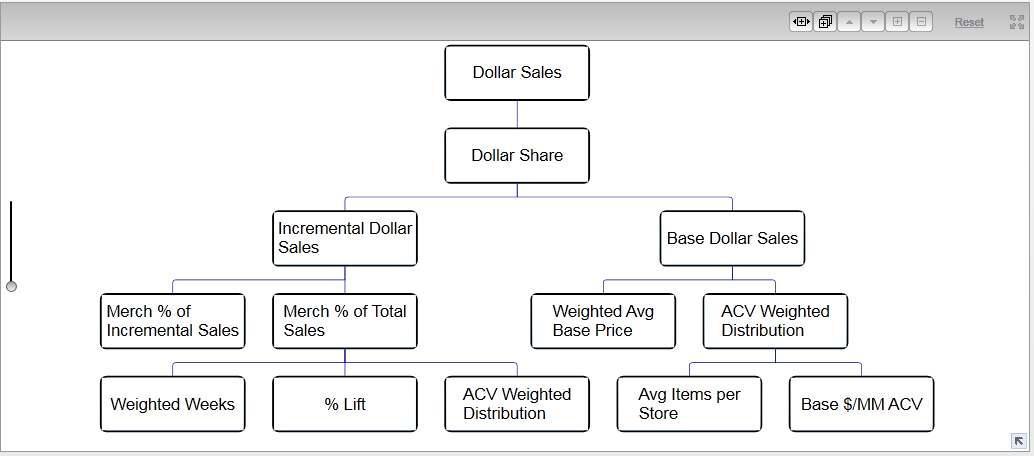Click the bottom-right corner arrow icon
This screenshot has height=456, width=1034.
(x=1018, y=441)
